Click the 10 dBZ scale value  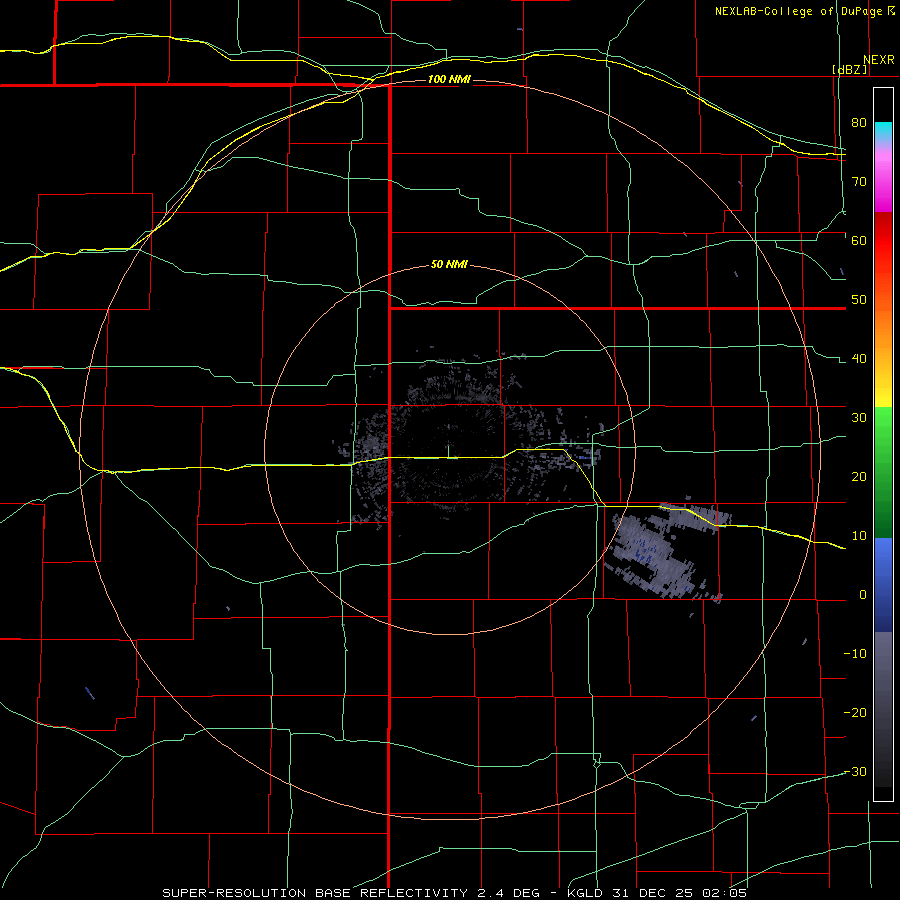tap(859, 536)
